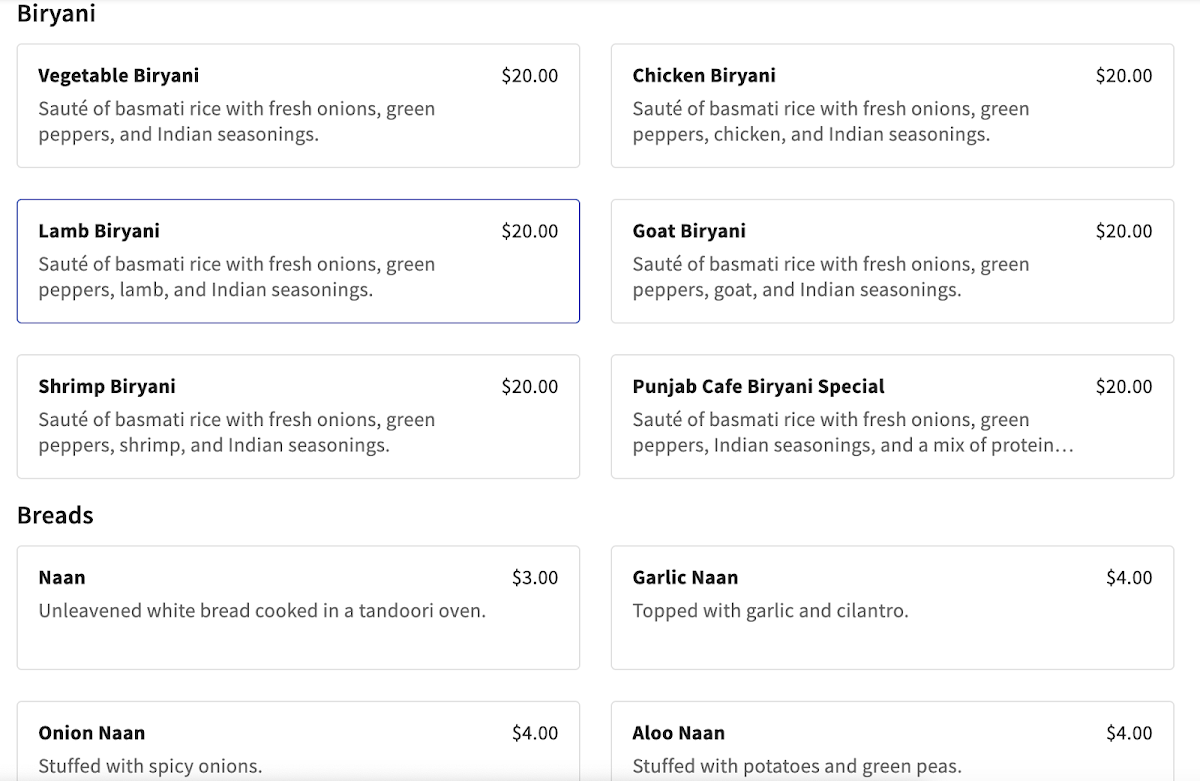
Task: Click the Garlic Naan $4.00 price
Action: pos(1129,578)
